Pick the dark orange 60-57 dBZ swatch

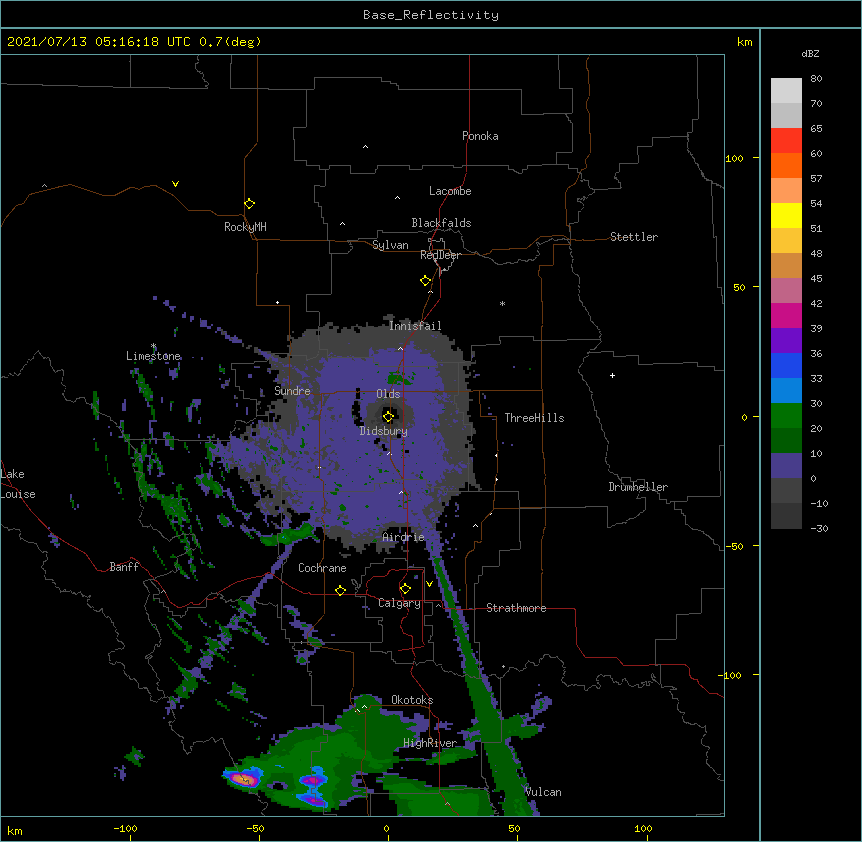(x=786, y=165)
